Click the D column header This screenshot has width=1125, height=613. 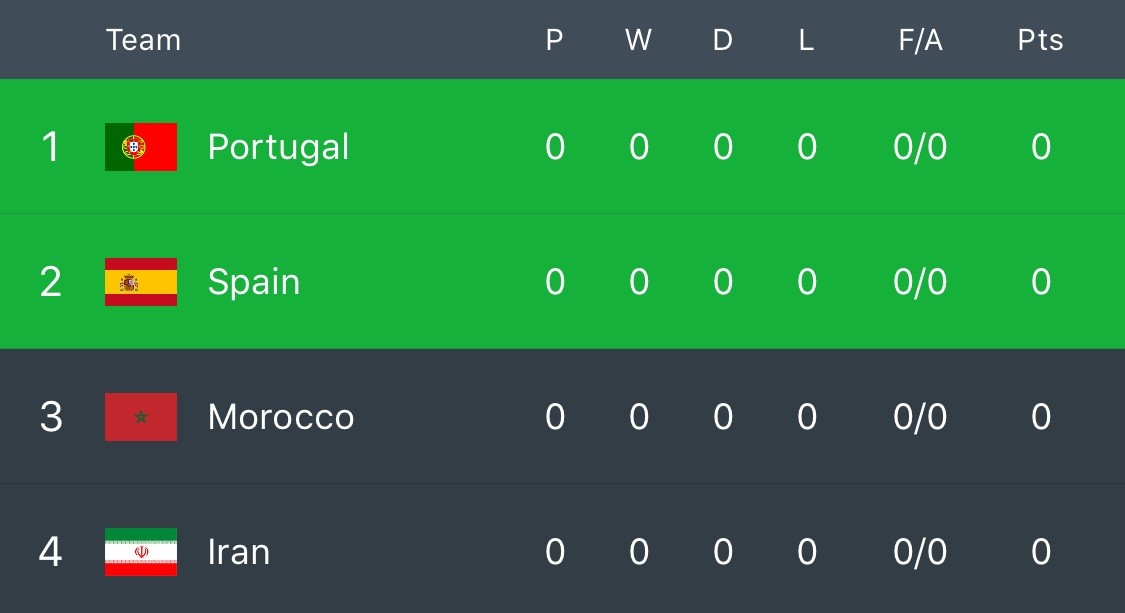pos(722,40)
